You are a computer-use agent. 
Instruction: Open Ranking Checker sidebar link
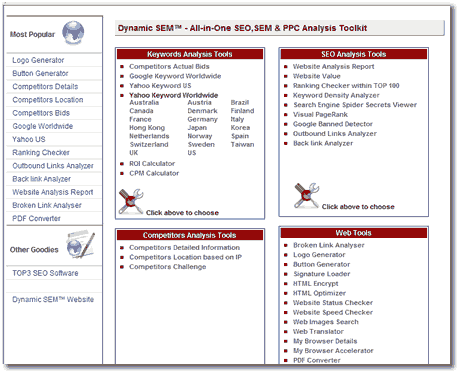[x=41, y=153]
